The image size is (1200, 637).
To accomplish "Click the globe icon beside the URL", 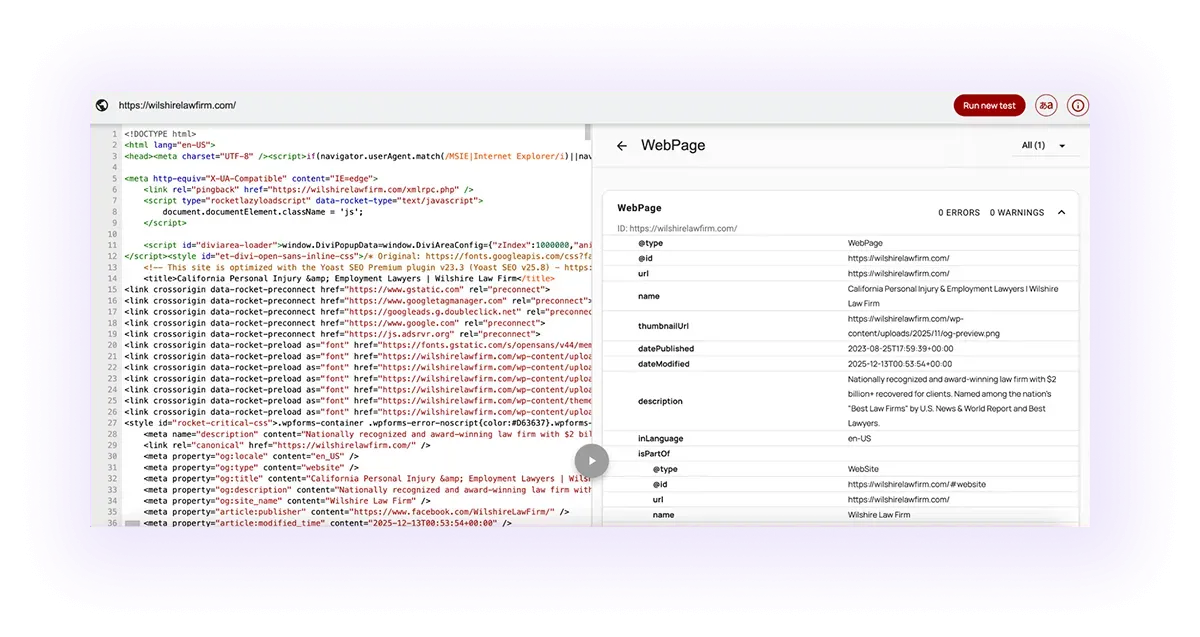I will [x=102, y=105].
